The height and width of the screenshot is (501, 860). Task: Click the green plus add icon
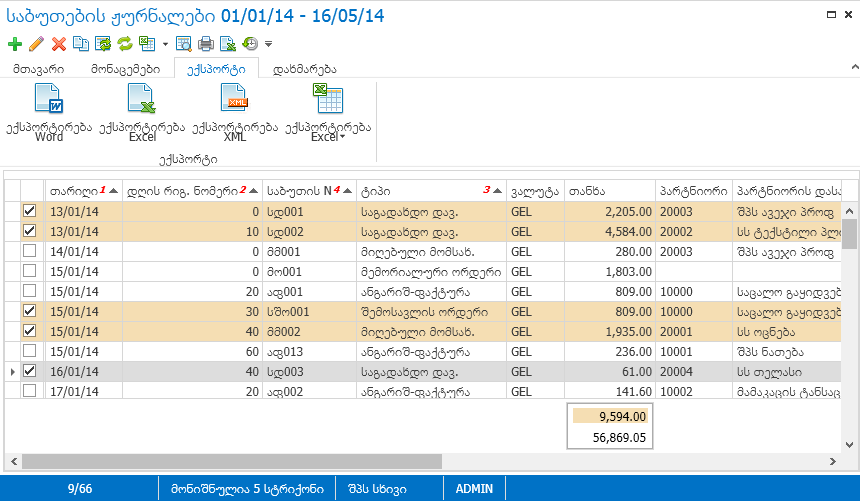tap(15, 44)
